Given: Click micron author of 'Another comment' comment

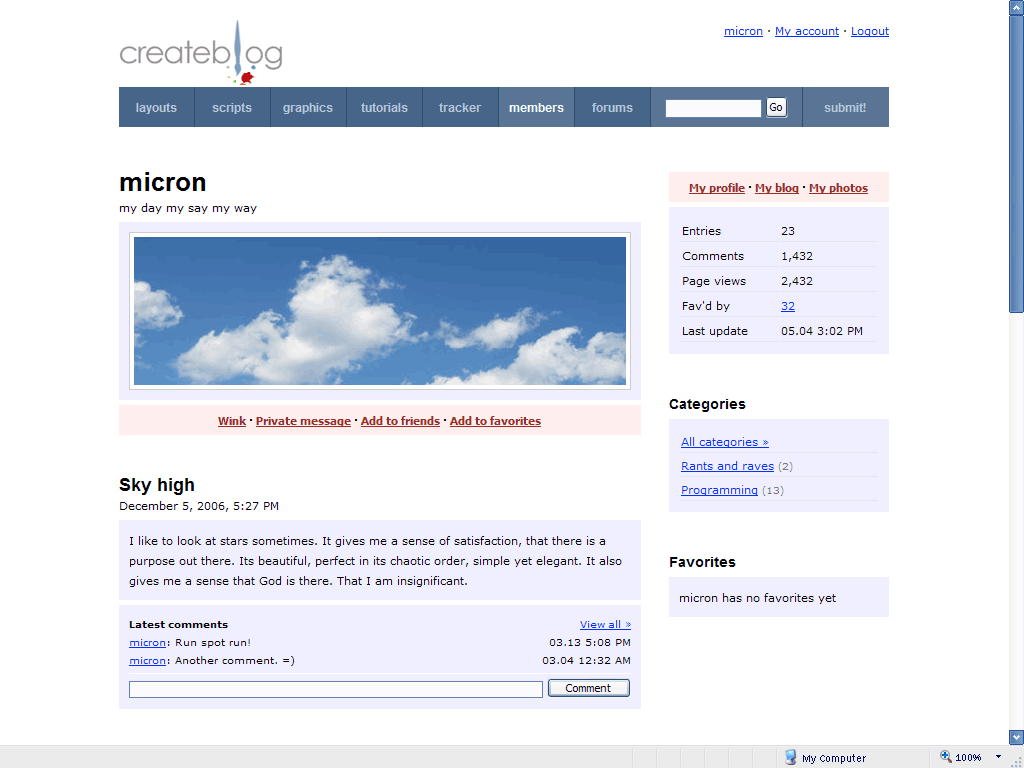Looking at the screenshot, I should (148, 661).
